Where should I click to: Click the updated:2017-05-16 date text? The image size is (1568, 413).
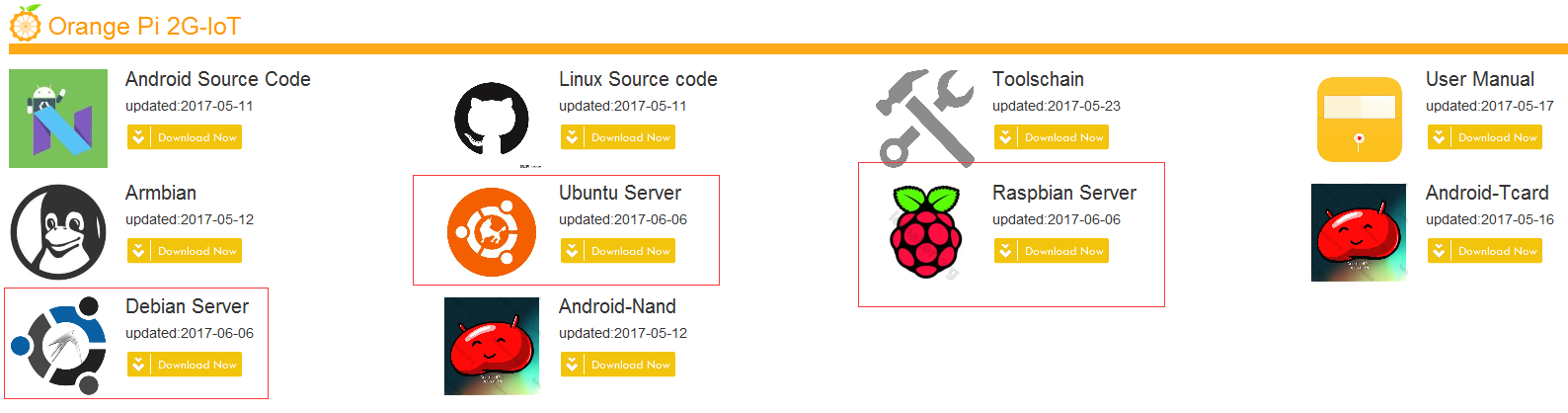pyautogui.click(x=1490, y=219)
